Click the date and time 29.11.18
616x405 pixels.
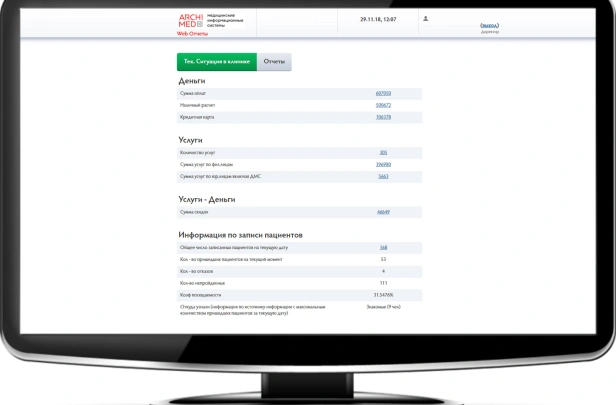pos(378,19)
